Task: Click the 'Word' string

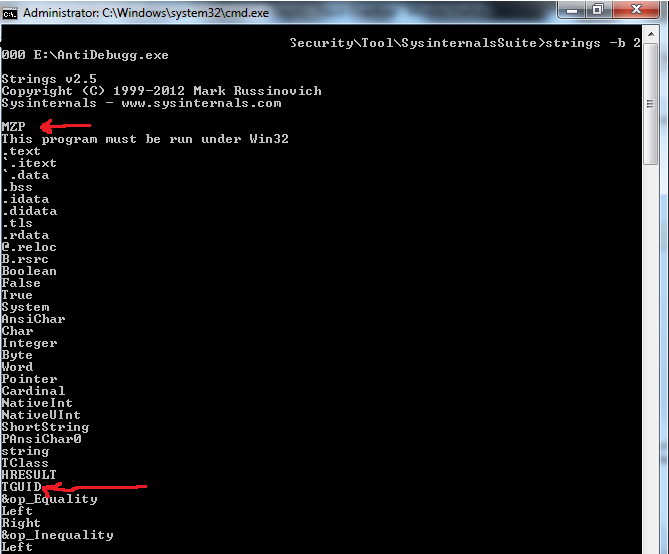Action: pyautogui.click(x=17, y=367)
